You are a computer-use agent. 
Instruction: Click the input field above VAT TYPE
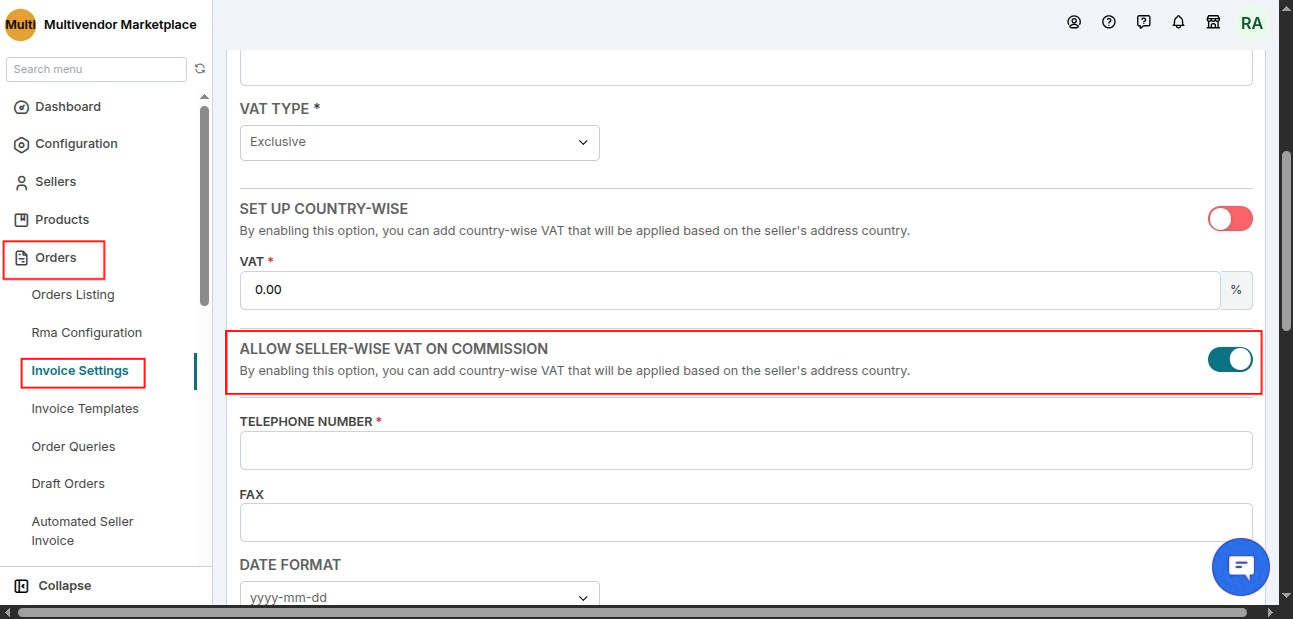[746, 67]
